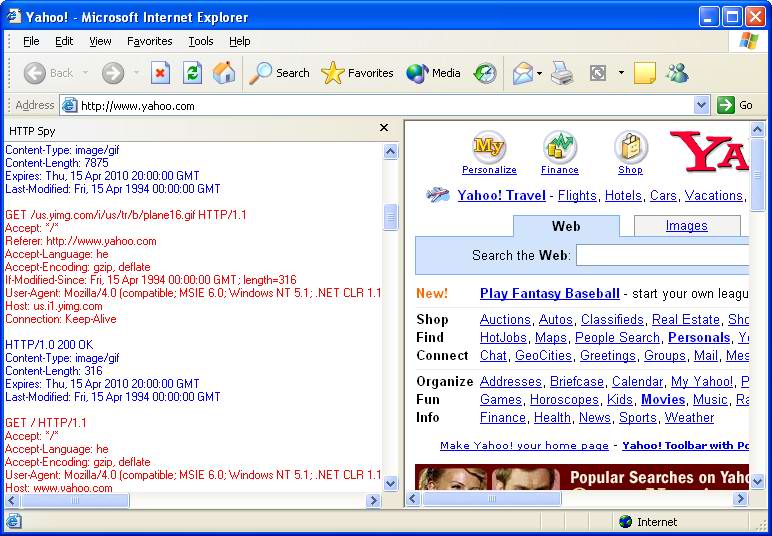Click the Yahoo Shop bag icon

click(x=631, y=147)
